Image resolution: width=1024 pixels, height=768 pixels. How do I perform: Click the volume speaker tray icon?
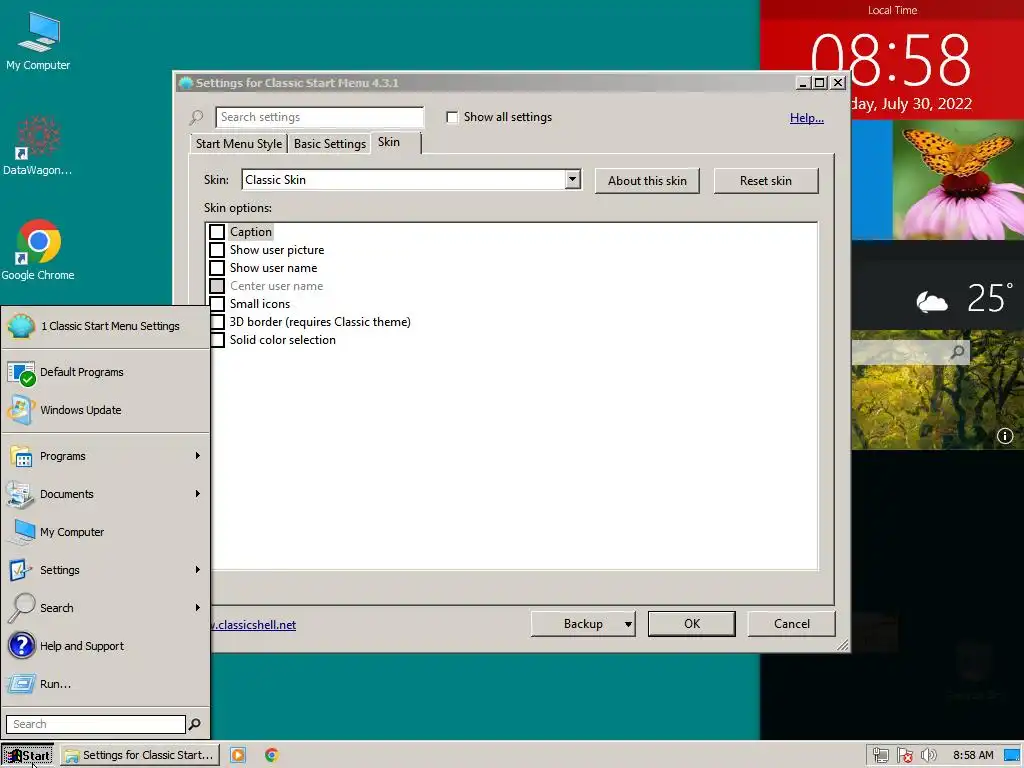point(928,756)
